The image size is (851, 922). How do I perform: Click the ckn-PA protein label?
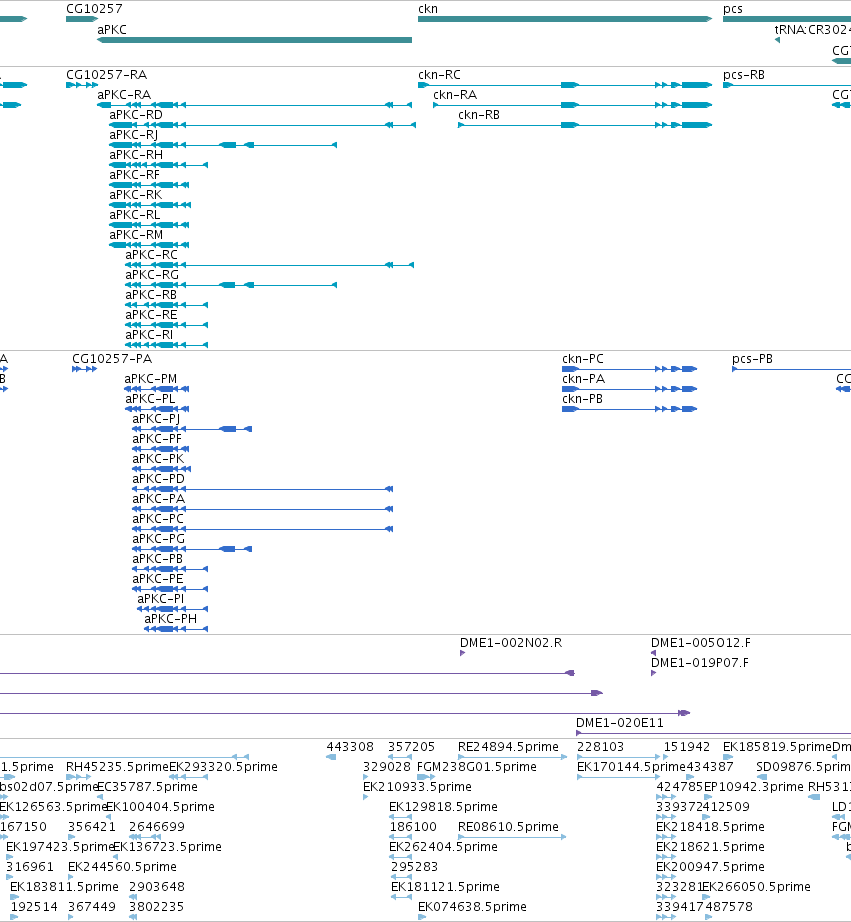(x=583, y=379)
